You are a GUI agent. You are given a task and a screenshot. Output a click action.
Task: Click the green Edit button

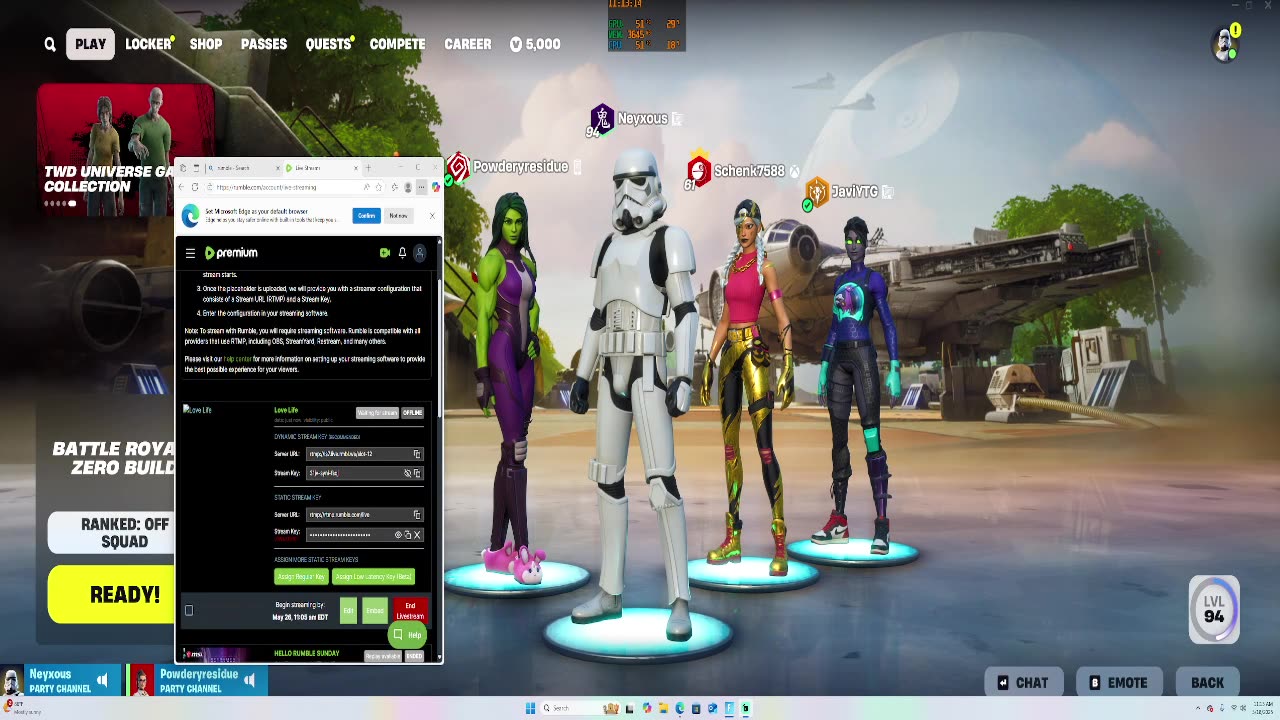point(348,611)
